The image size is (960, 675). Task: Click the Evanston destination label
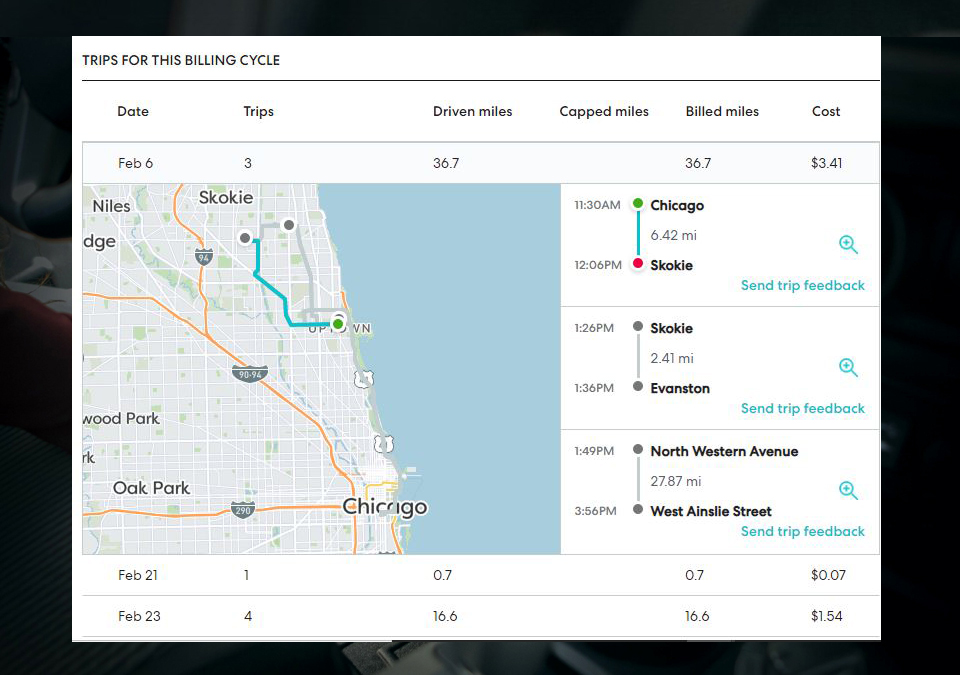coord(680,388)
